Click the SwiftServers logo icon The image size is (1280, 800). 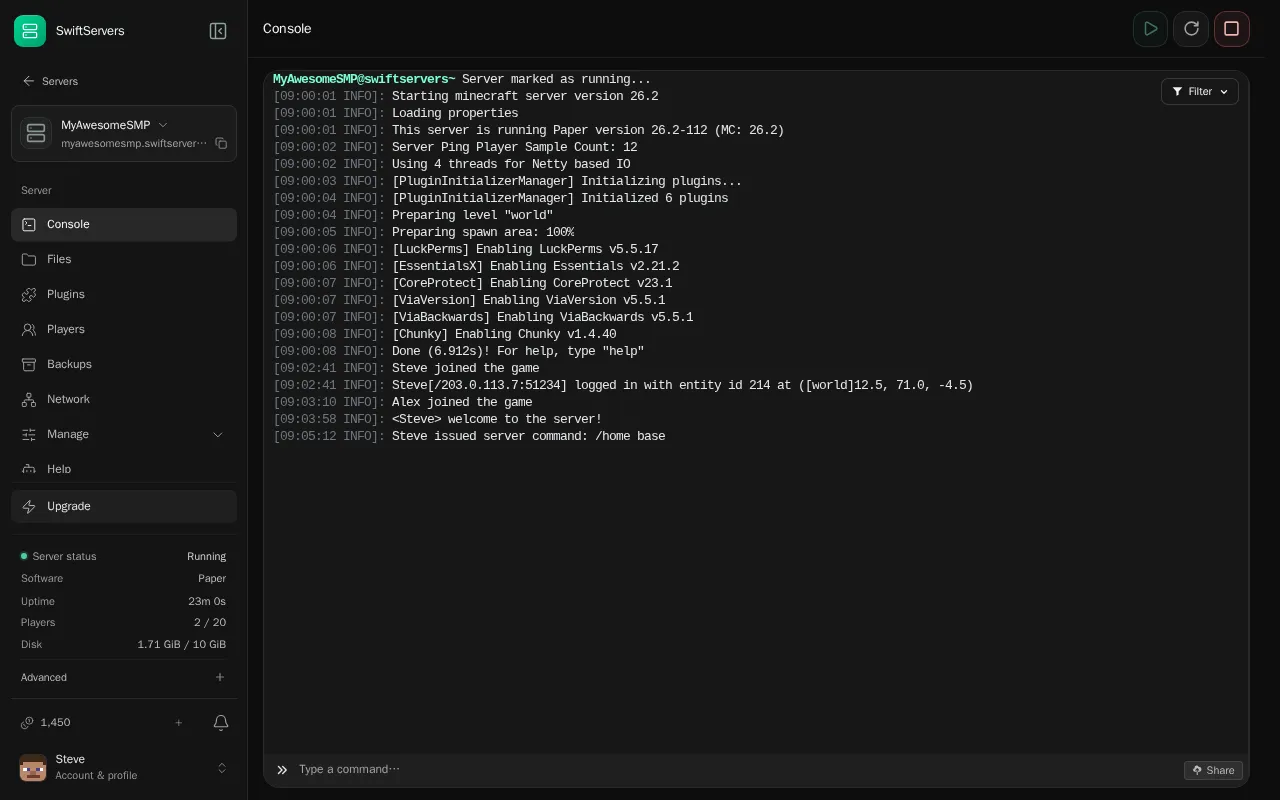[x=30, y=31]
